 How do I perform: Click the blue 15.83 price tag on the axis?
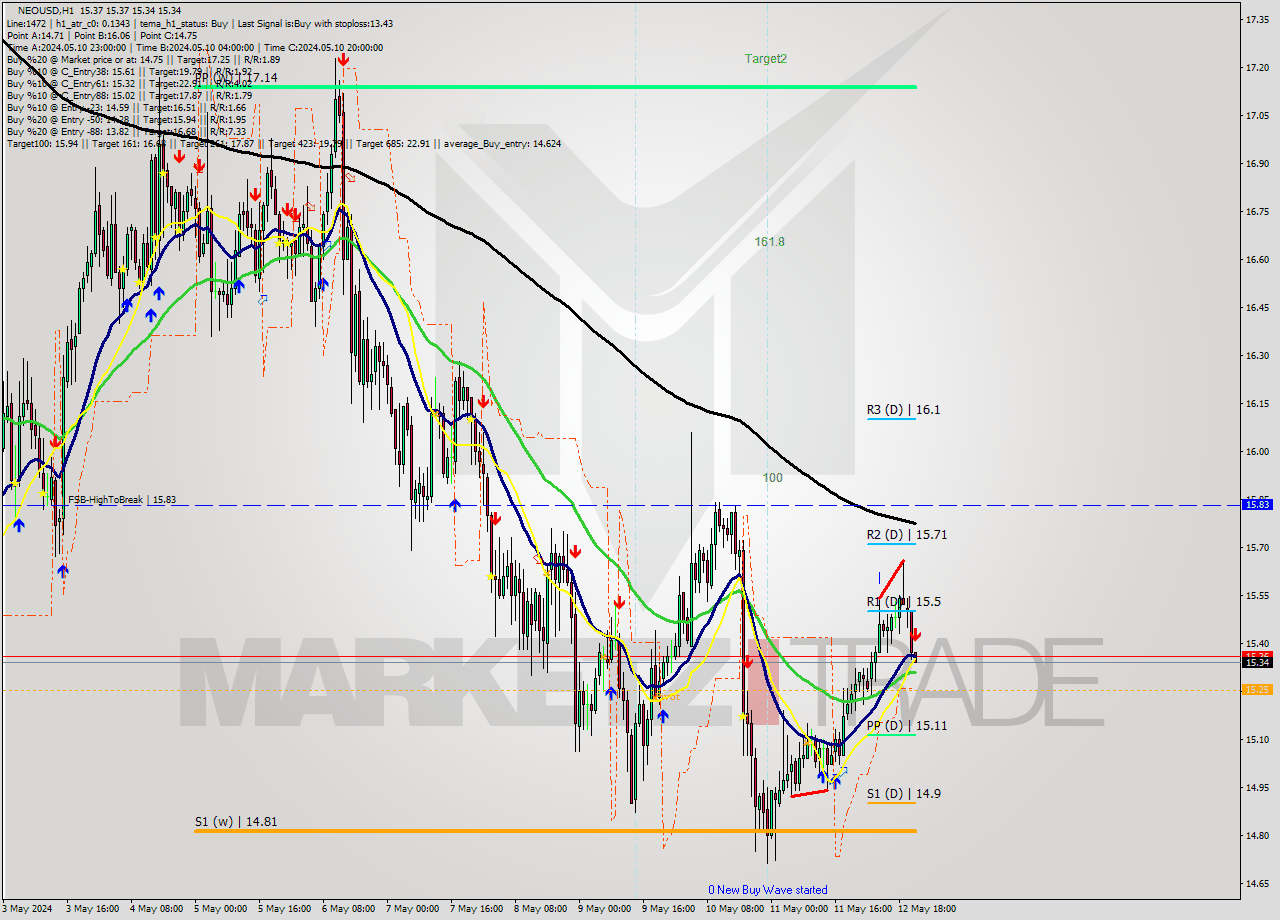click(1256, 505)
